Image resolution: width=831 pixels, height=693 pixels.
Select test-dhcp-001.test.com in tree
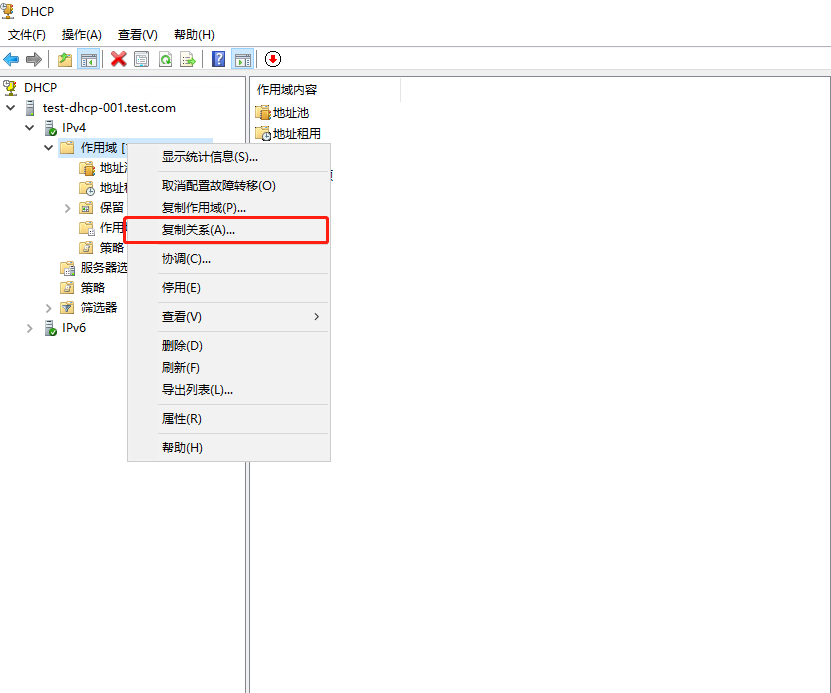(109, 108)
